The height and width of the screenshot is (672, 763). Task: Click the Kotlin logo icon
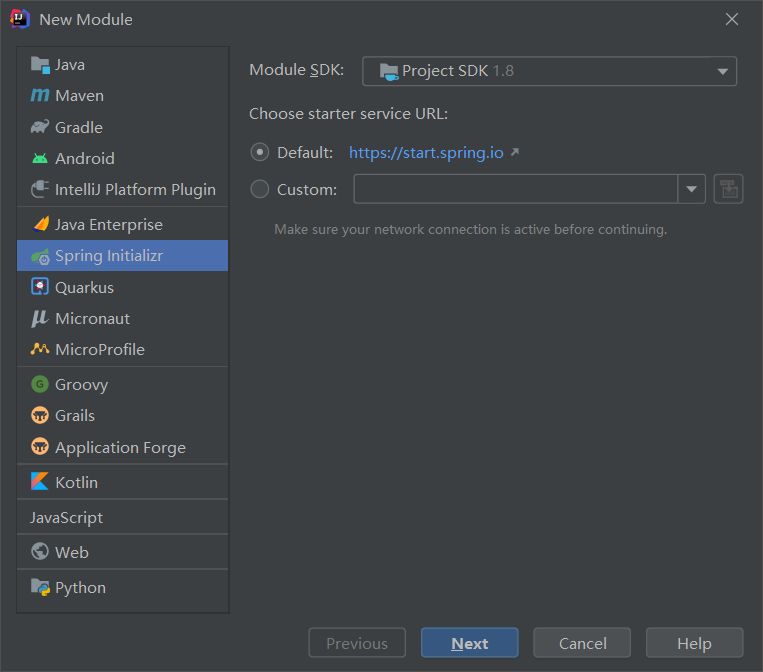(40, 482)
